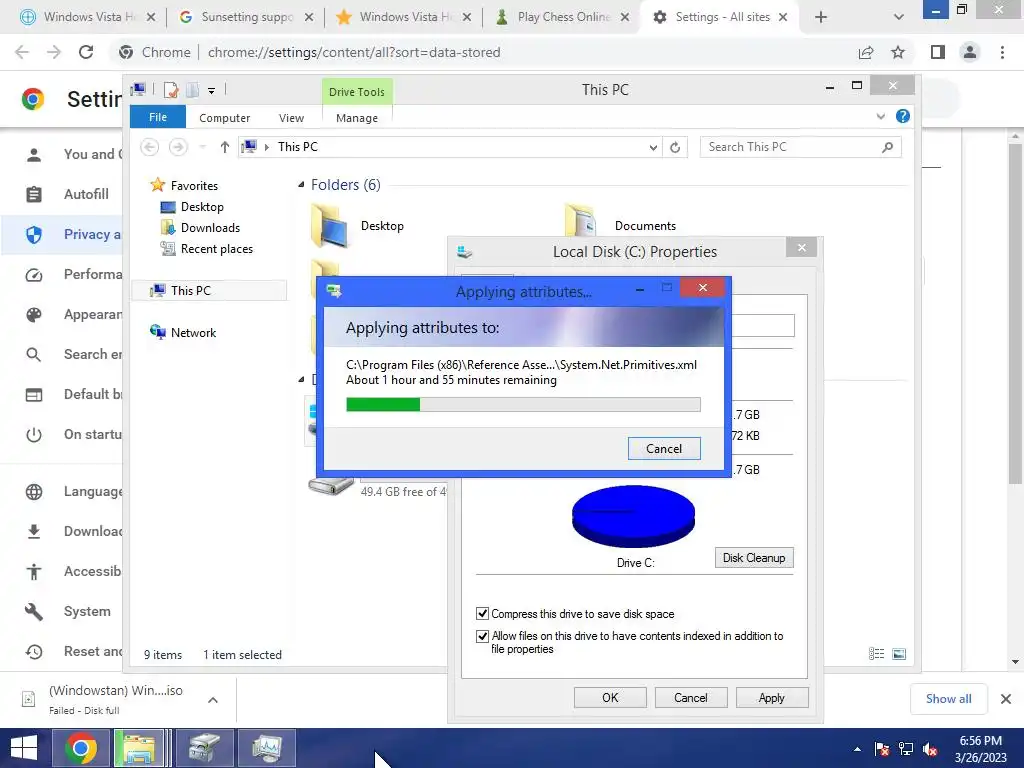Click Apply in Local Disk Properties
Screen dimensions: 1024x768
(772, 697)
